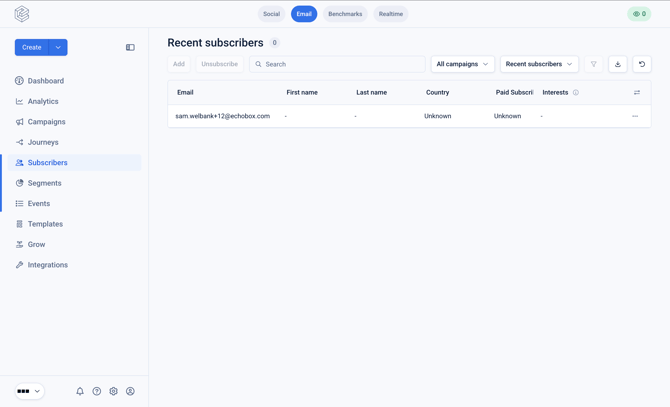Refresh the subscribers list
This screenshot has width=670, height=407.
tap(642, 64)
